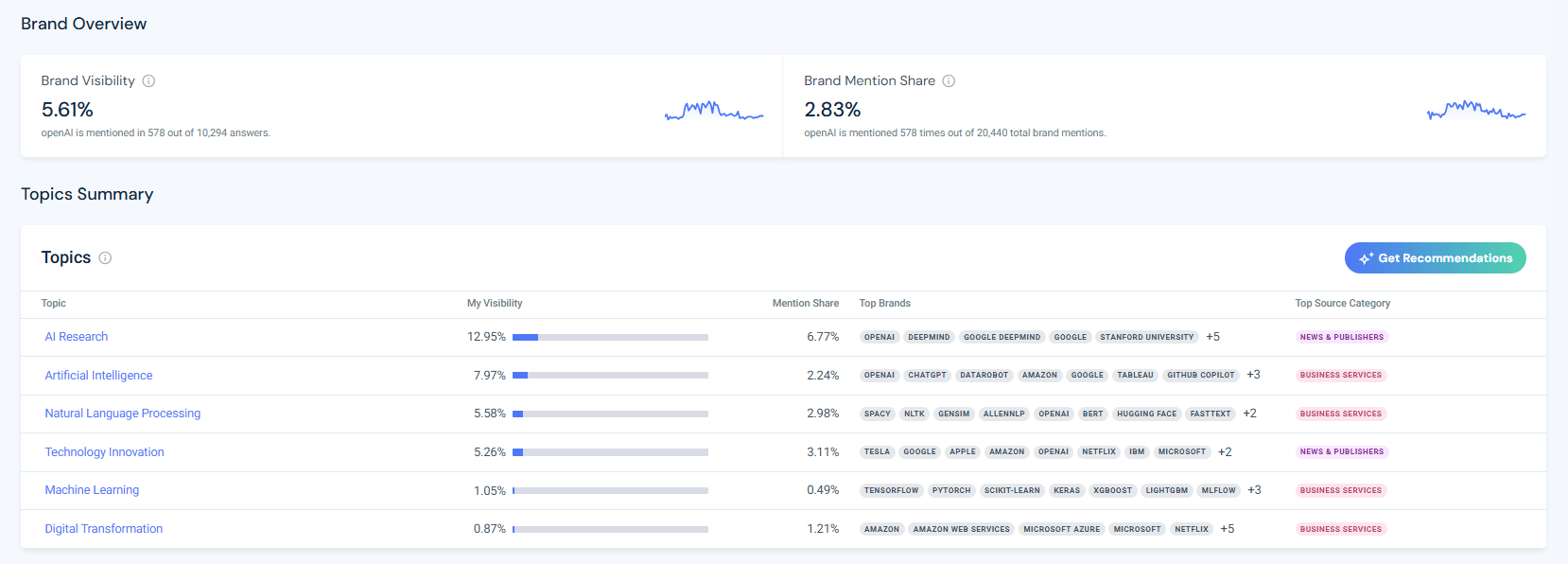The width and height of the screenshot is (1568, 564).
Task: Click the DATAROBOT brand tag
Action: (x=984, y=375)
